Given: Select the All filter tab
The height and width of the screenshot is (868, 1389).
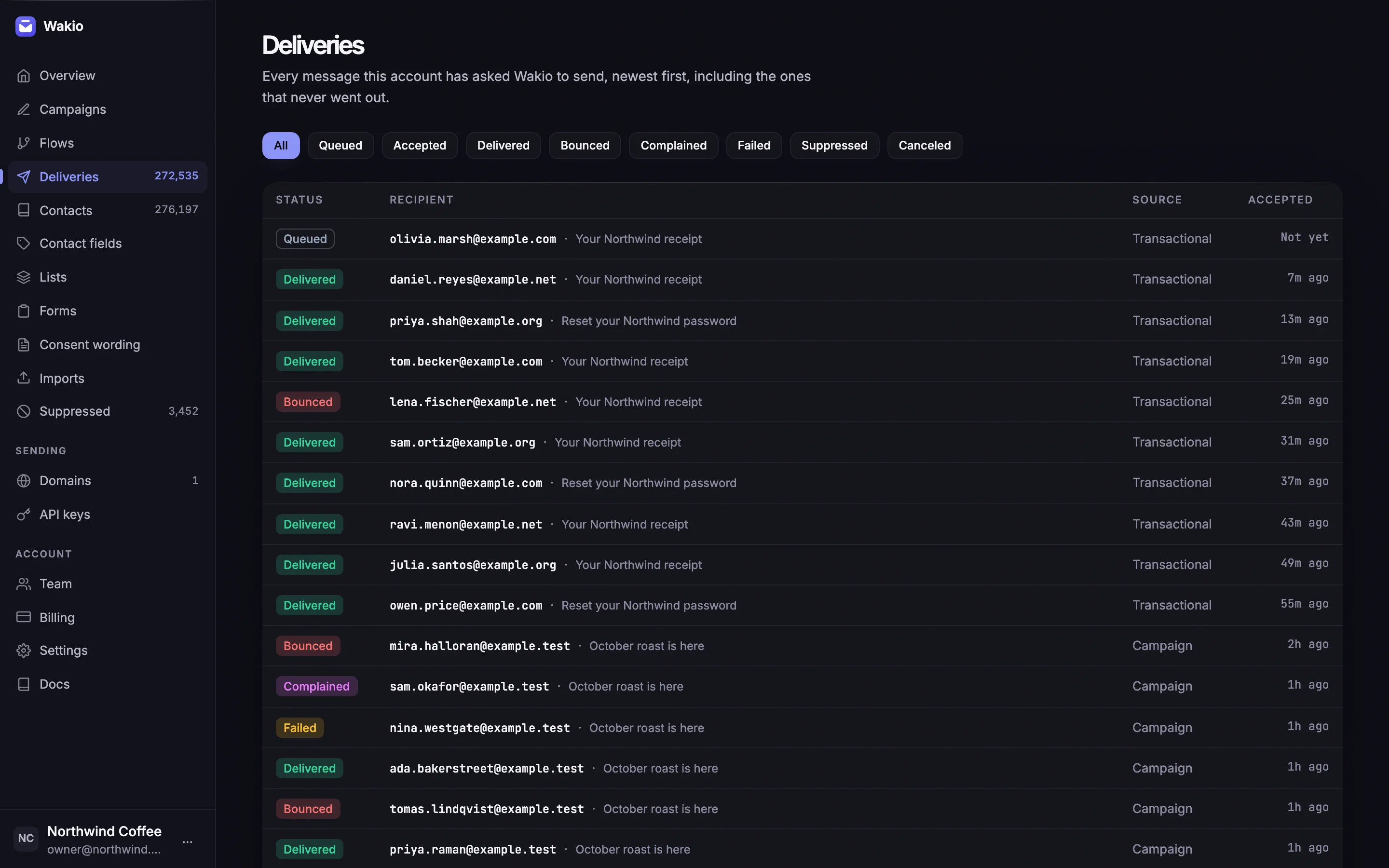Looking at the screenshot, I should pyautogui.click(x=281, y=145).
